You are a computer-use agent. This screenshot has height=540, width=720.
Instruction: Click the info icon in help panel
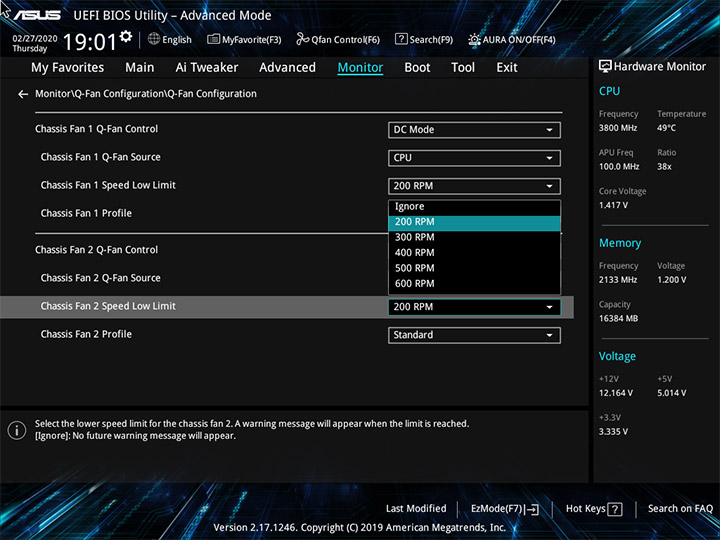(x=17, y=431)
